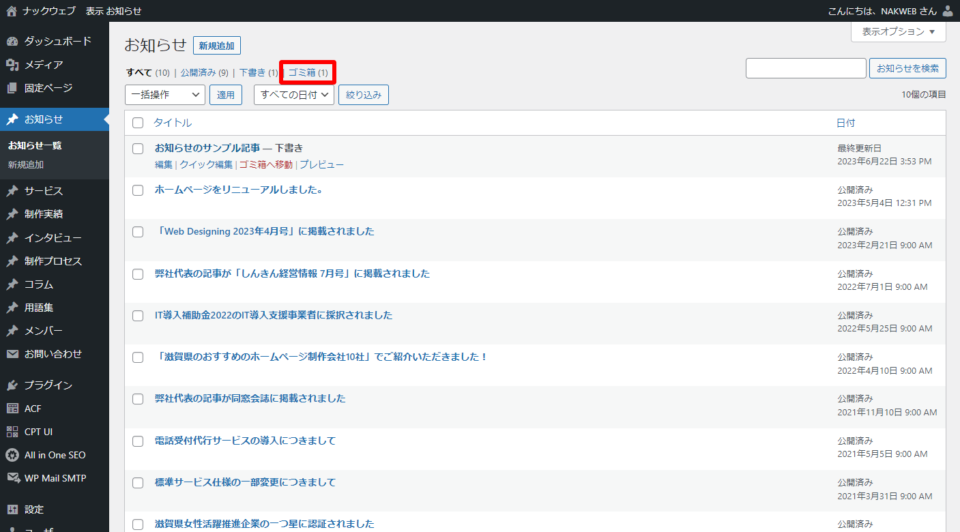This screenshot has width=960, height=532.
Task: Click プレビュー under the sample post
Action: tap(321, 165)
